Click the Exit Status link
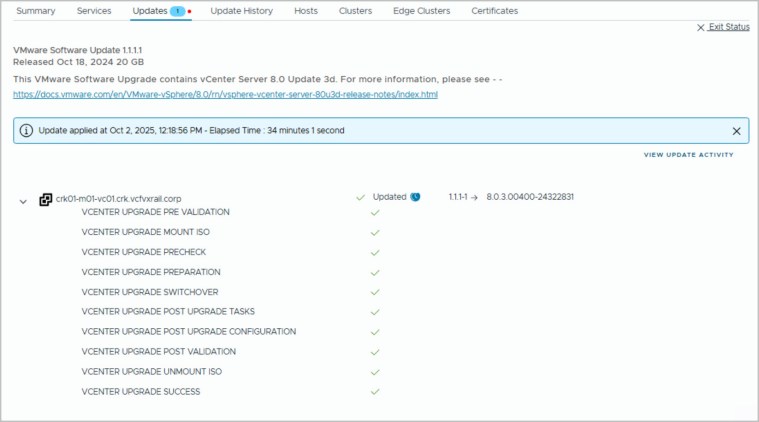Viewport: 759px width, 422px height. pos(728,27)
